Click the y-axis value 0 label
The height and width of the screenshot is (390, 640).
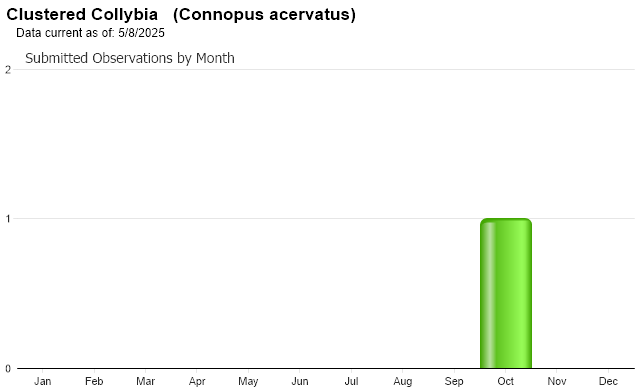pos(8,369)
